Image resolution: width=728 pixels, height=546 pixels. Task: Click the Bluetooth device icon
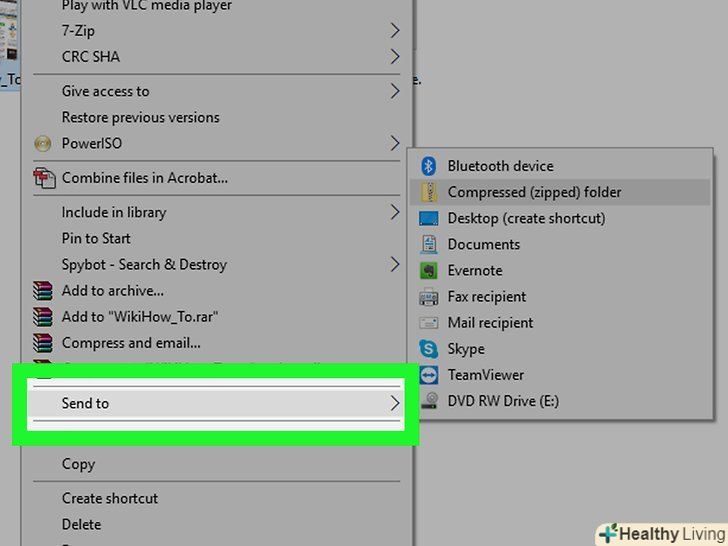coord(428,166)
